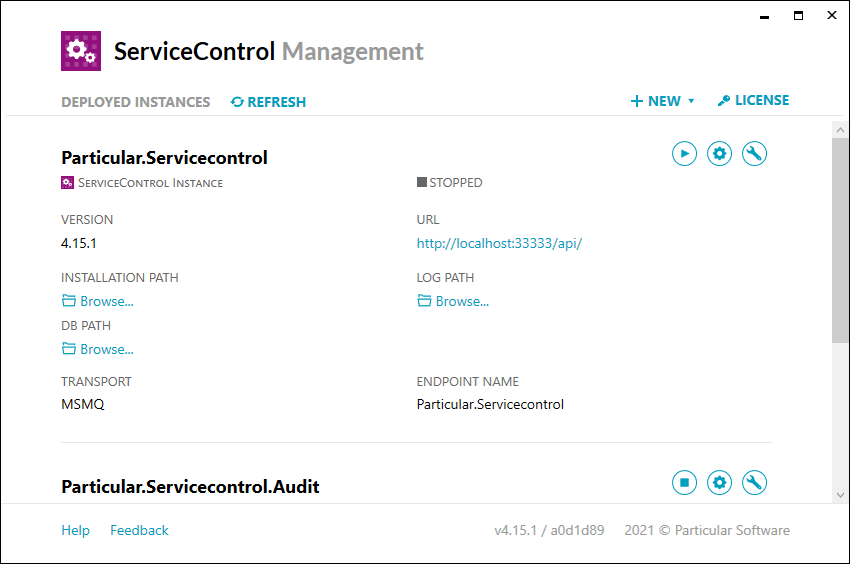
Task: Open advanced wrench options for Particular.Servicecontrol
Action: coord(754,153)
